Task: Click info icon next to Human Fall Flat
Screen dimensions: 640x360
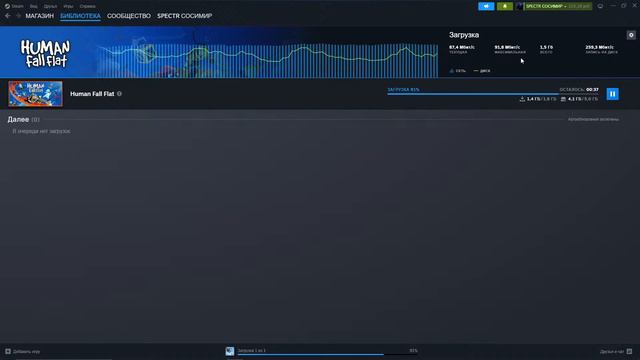Action: coord(120,94)
